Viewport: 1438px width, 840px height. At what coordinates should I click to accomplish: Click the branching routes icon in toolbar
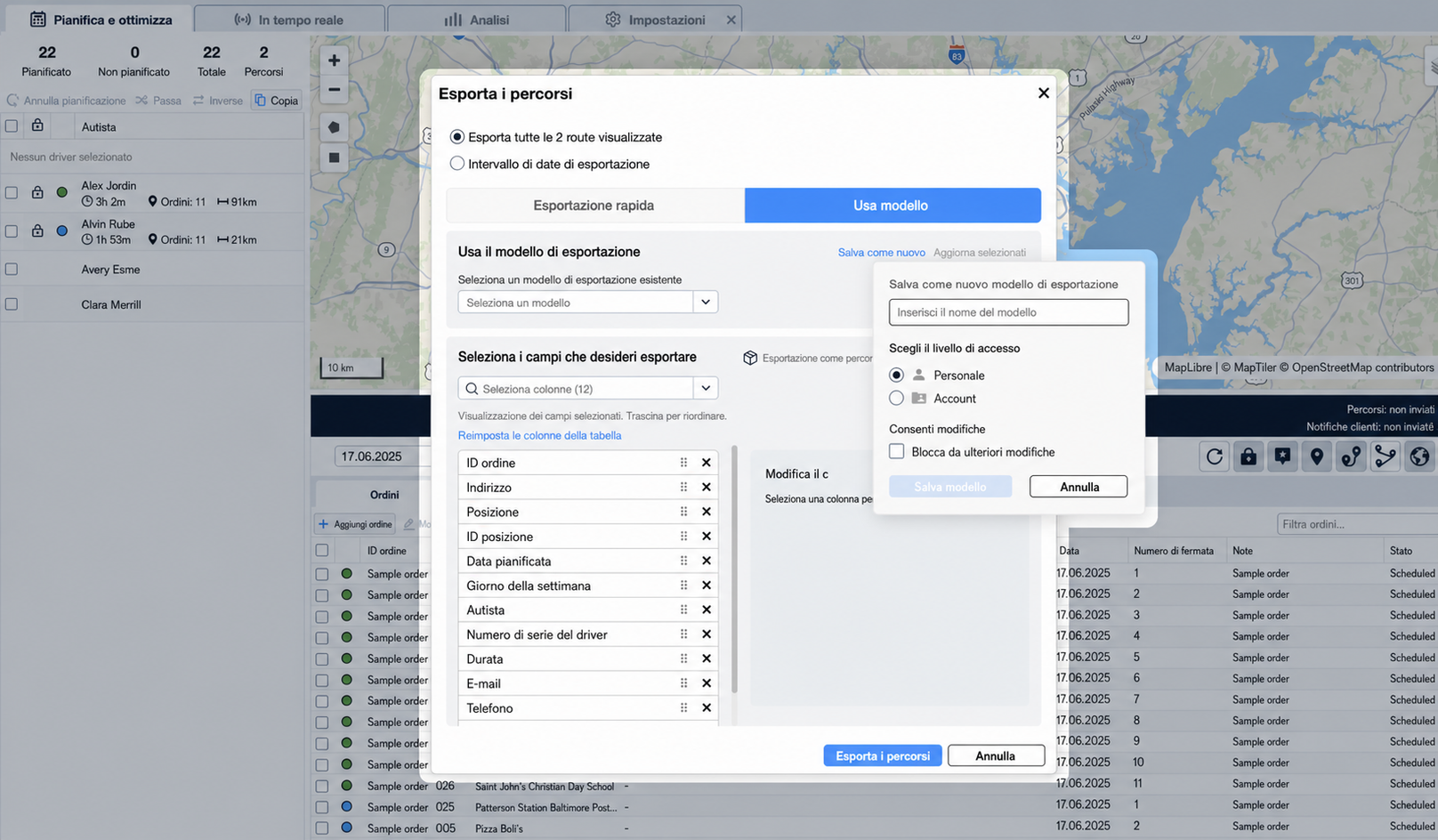click(x=1385, y=456)
